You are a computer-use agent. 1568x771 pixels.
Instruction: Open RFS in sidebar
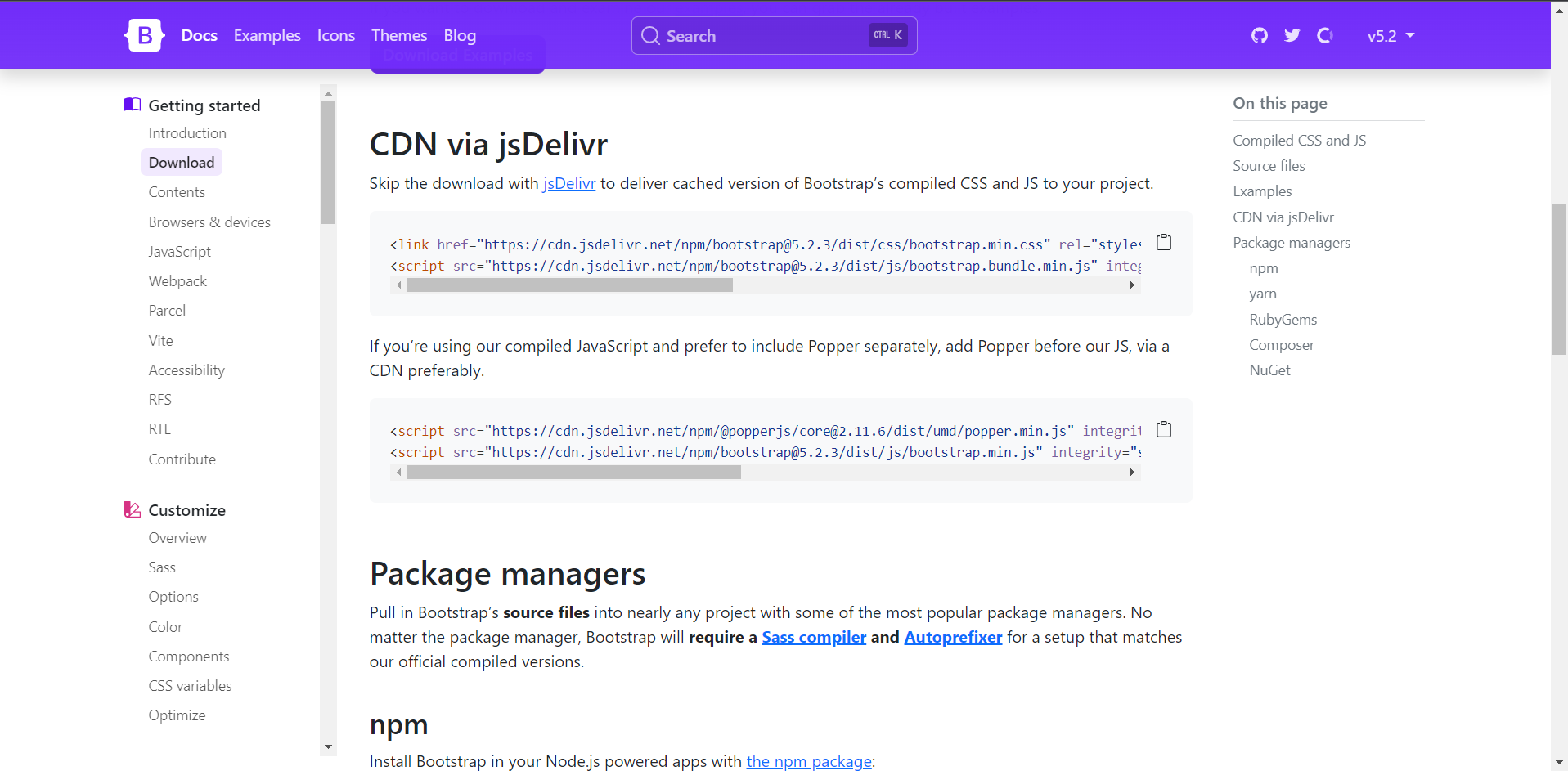coord(160,400)
